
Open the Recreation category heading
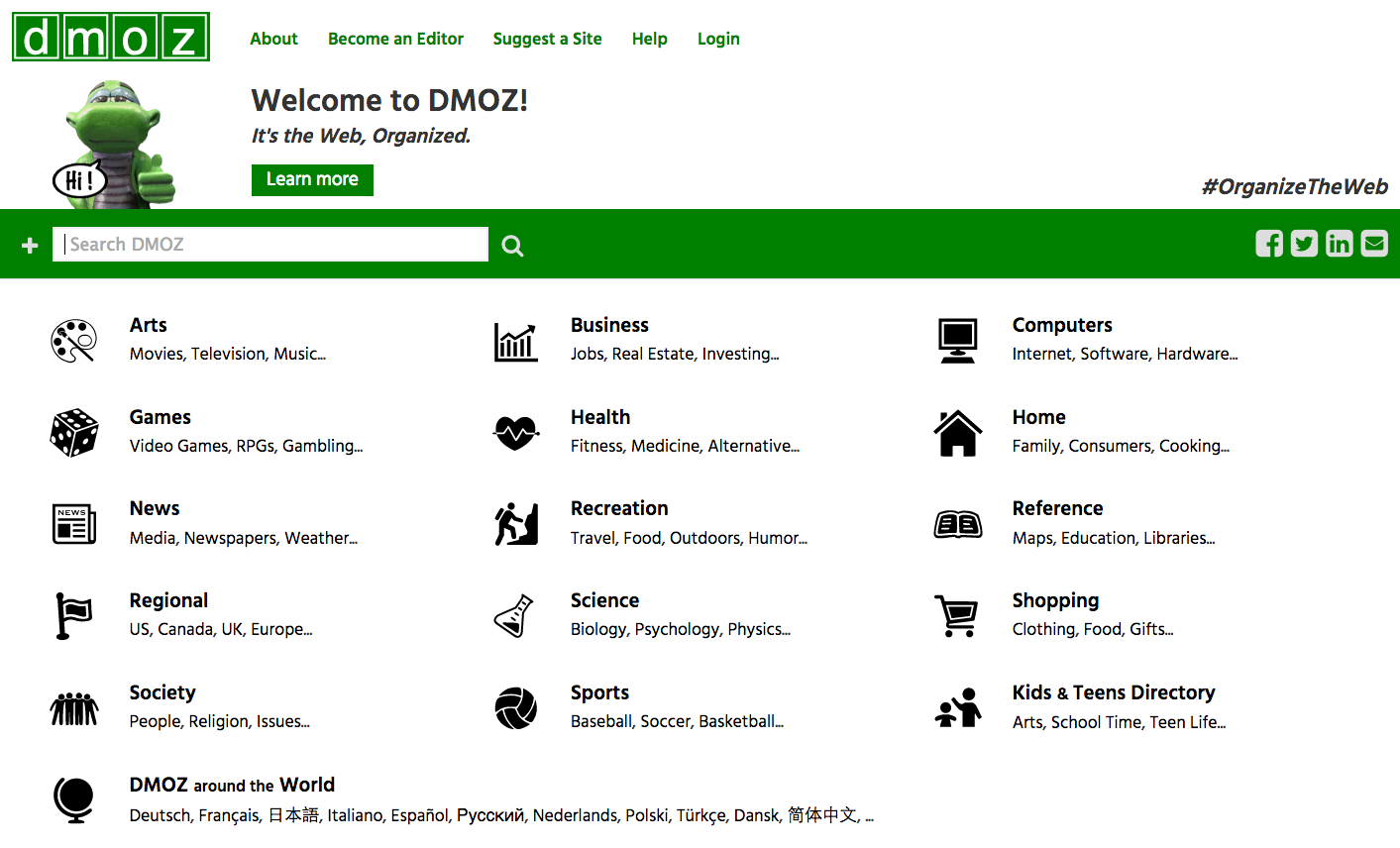point(619,508)
